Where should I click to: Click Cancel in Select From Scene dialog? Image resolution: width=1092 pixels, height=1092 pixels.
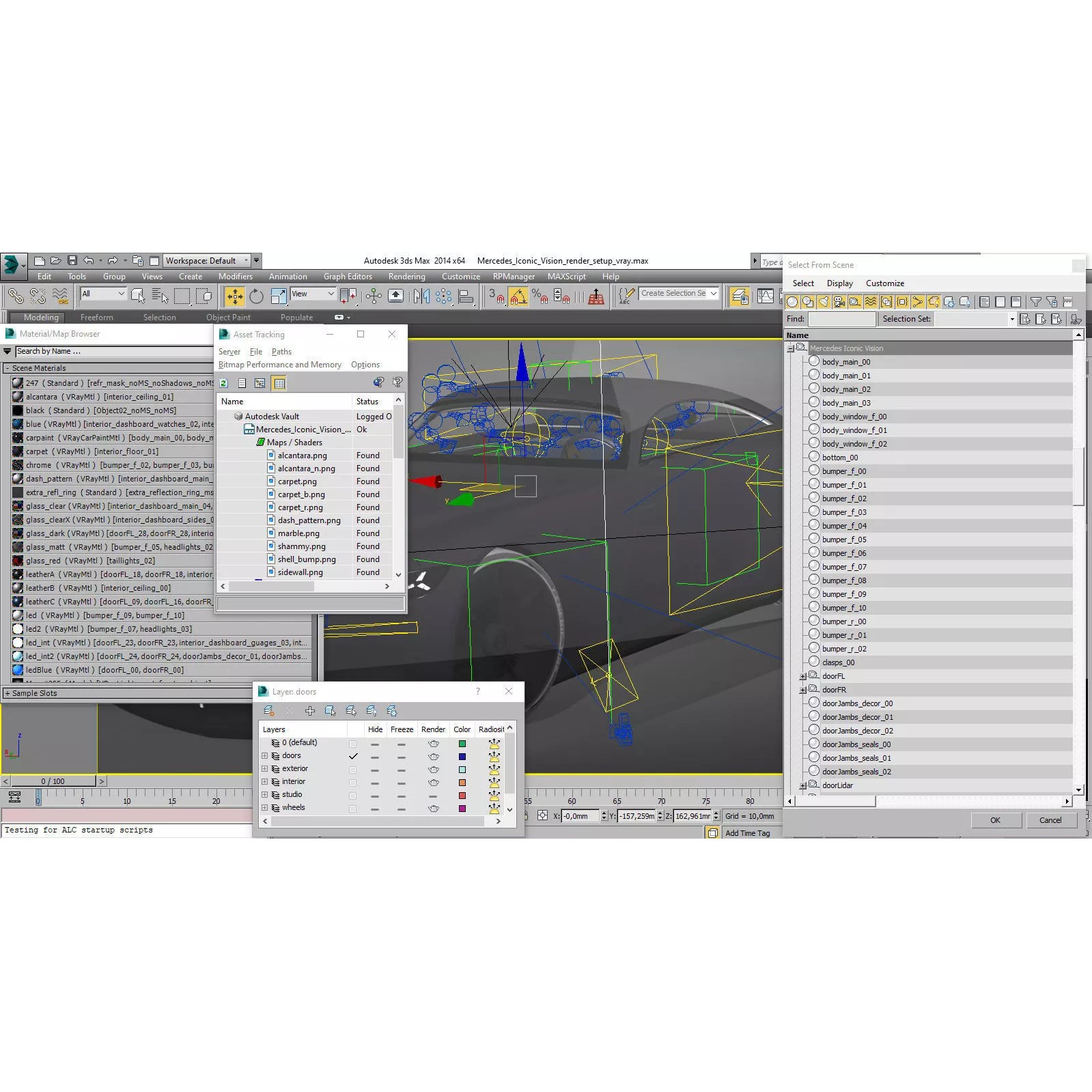click(x=1050, y=820)
